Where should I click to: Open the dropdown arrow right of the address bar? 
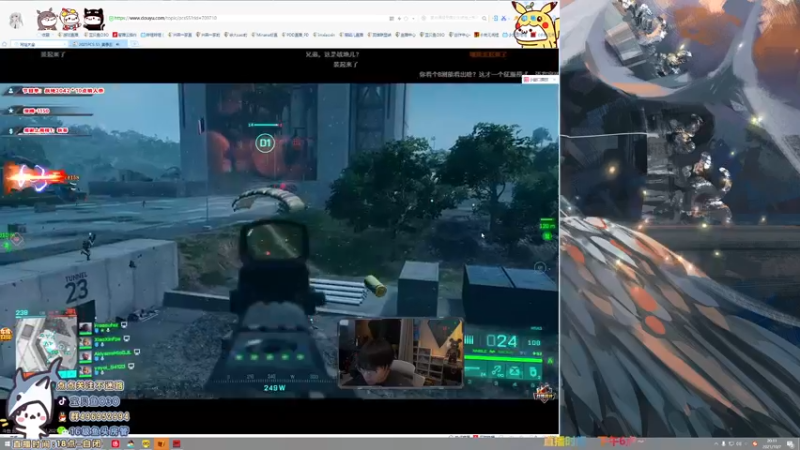413,18
